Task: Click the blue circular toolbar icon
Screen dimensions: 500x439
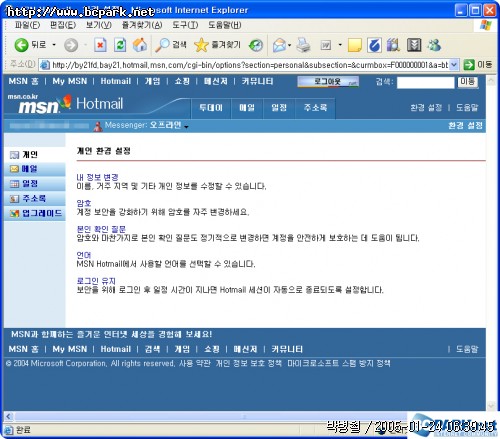Action: coord(374,45)
